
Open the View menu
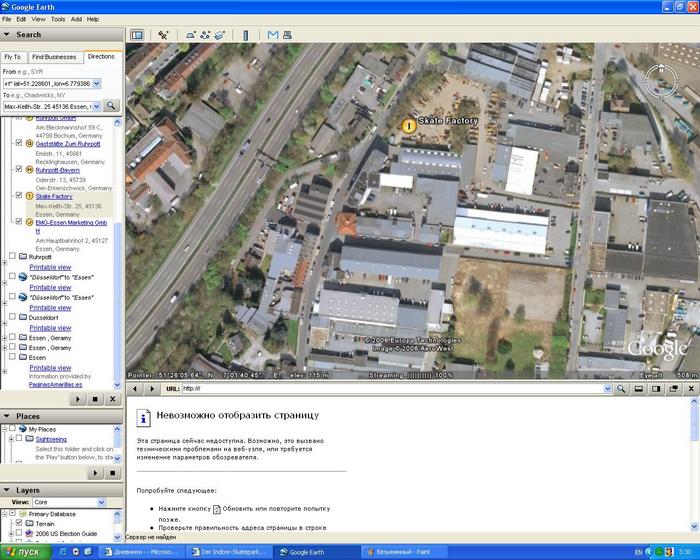(38, 19)
